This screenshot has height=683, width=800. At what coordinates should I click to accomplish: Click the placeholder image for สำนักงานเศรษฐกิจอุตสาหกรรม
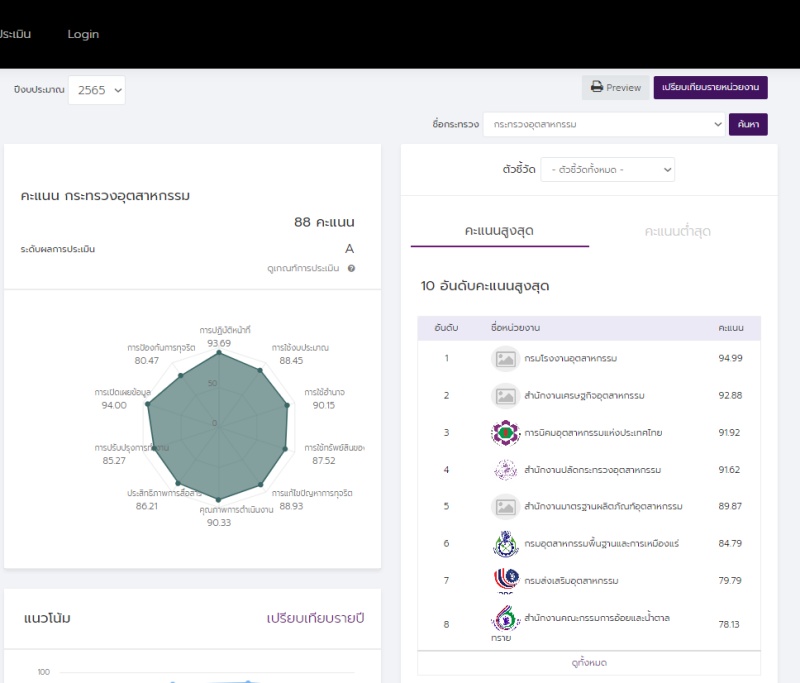(506, 396)
